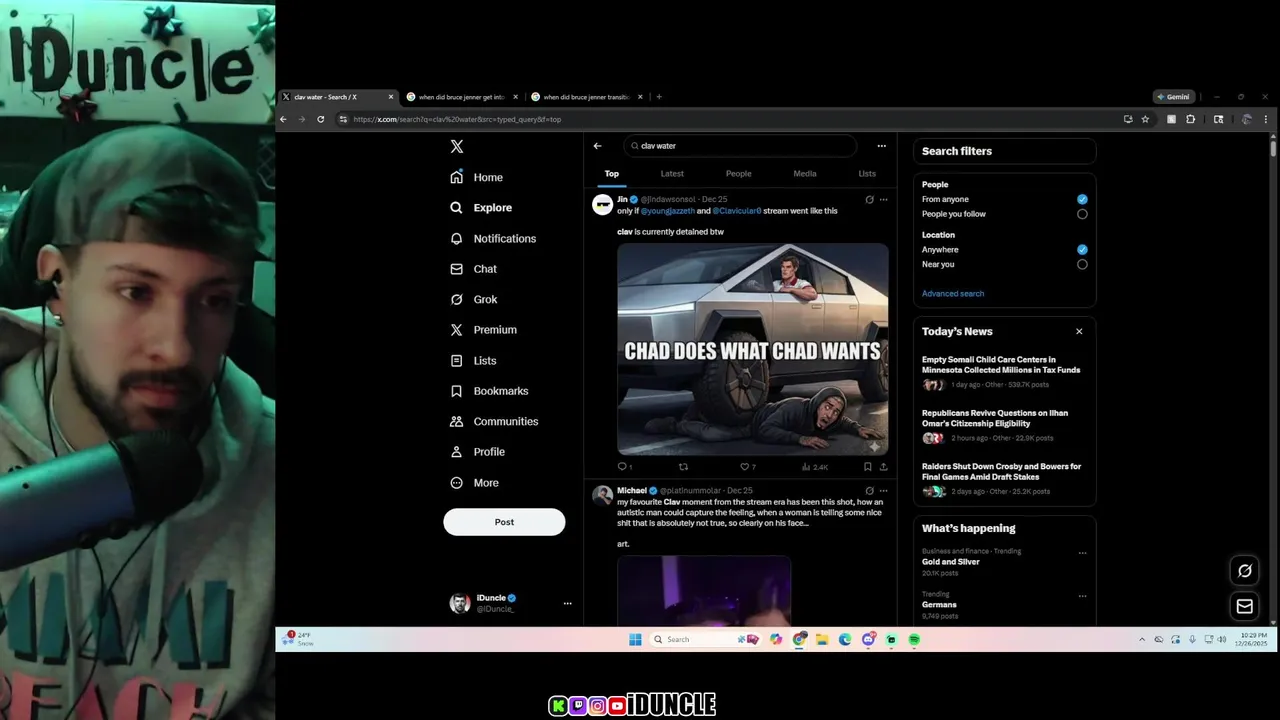Share Jin's Cybertruck post

point(883,467)
